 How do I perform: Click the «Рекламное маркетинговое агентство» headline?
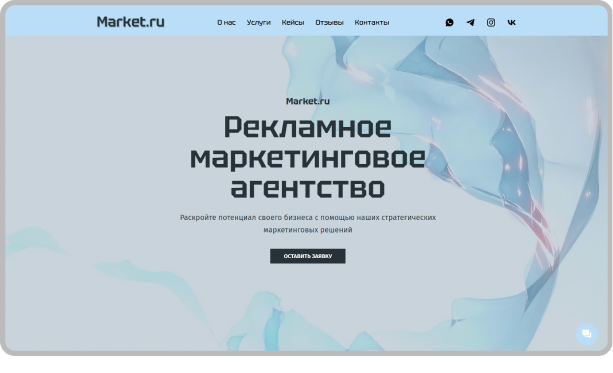coord(308,157)
